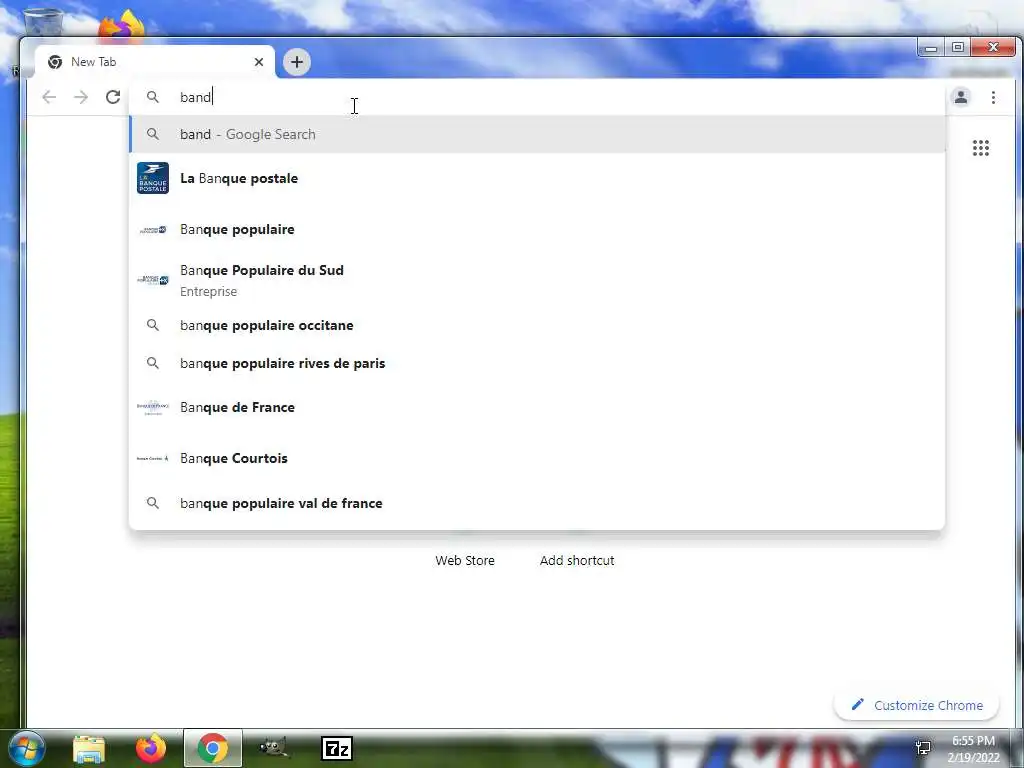Select the New Tab tab
The image size is (1024, 768).
[153, 62]
